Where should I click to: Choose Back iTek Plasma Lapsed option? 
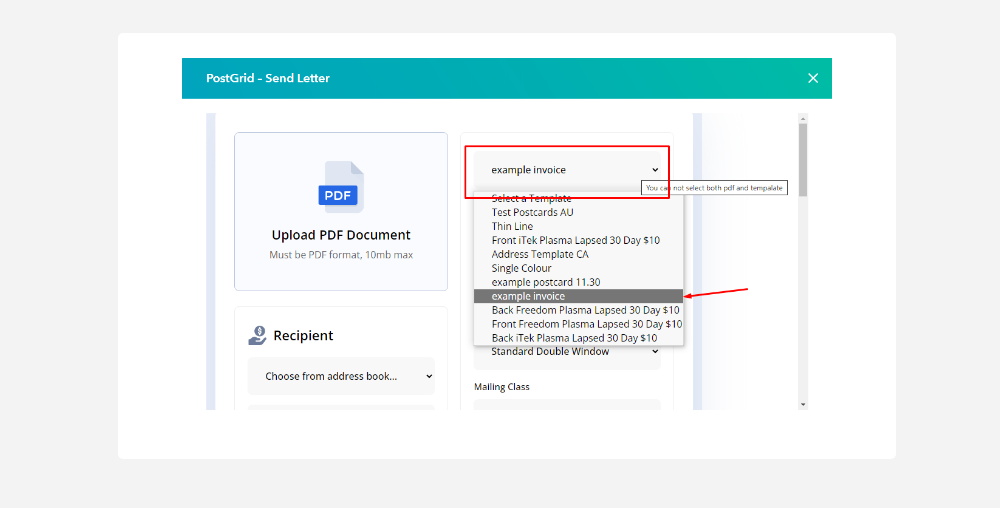[x=574, y=338]
